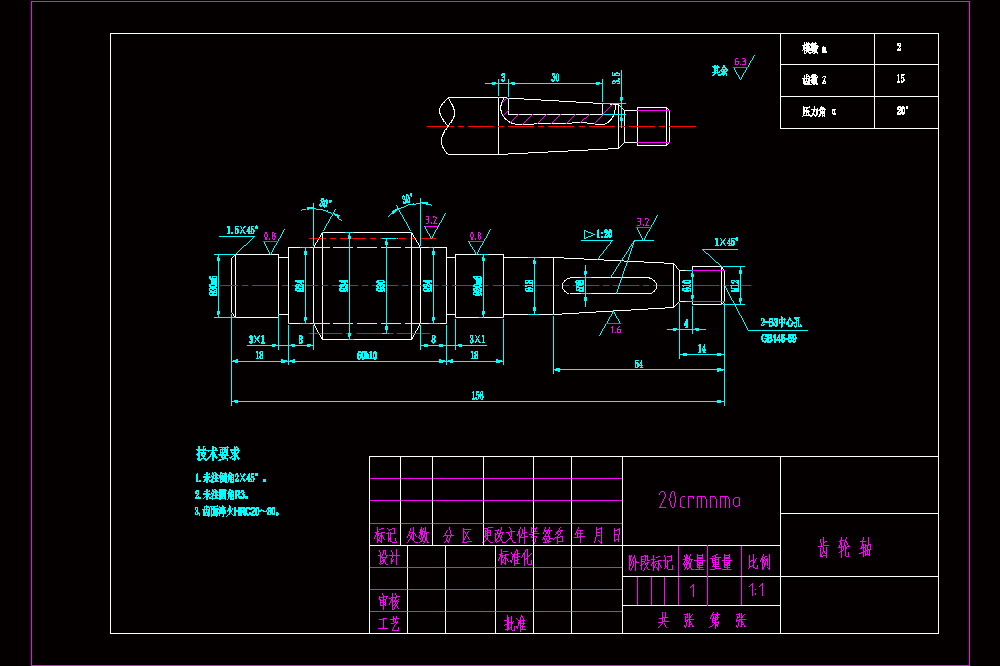Select technical note 3 mentioning HRC20~80
1000x666 pixels.
pos(237,511)
